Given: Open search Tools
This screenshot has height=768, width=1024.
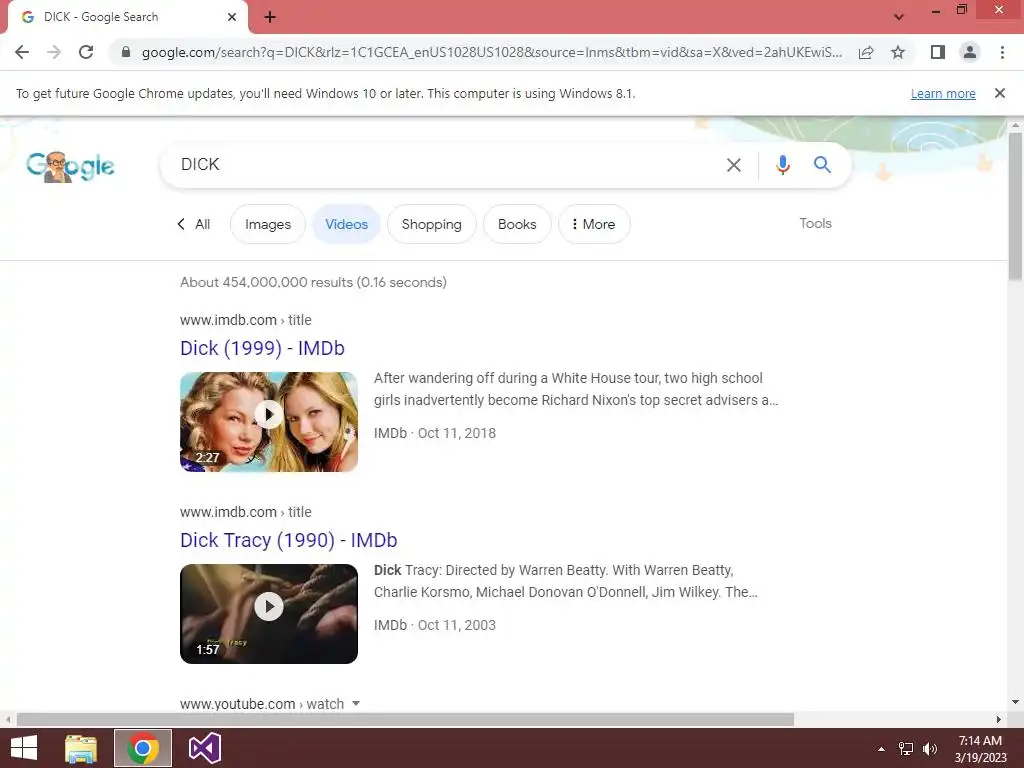Looking at the screenshot, I should (x=816, y=223).
